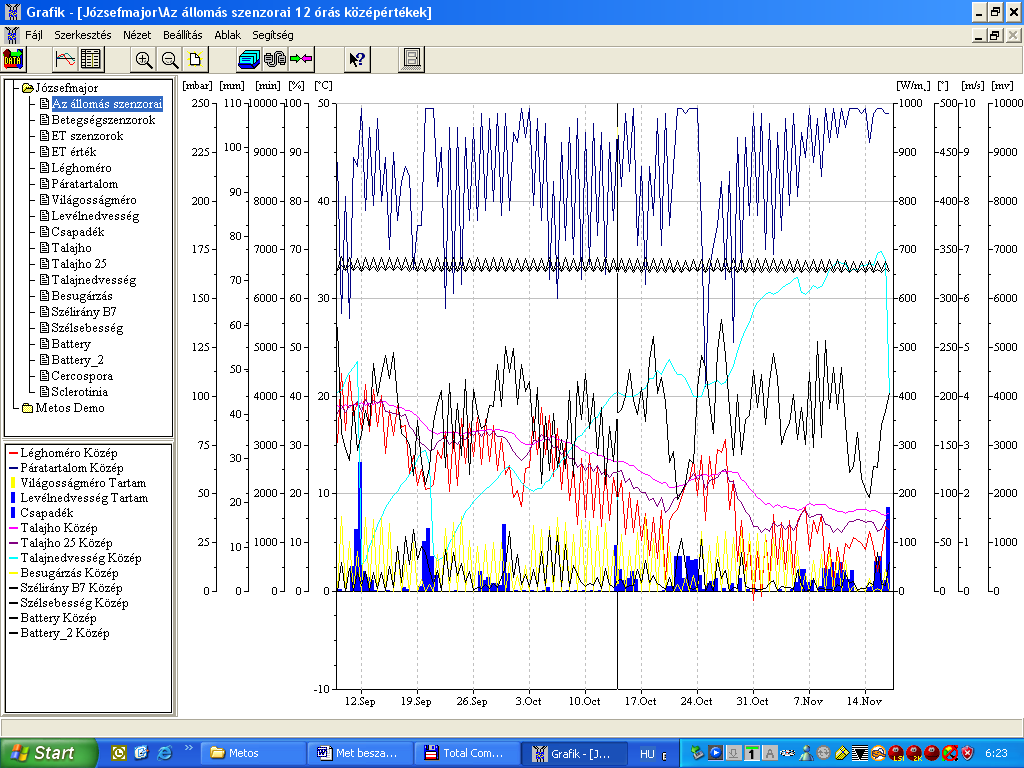Select the Metos Demo folder
Screen dimensions: 1024x768
tap(69, 408)
